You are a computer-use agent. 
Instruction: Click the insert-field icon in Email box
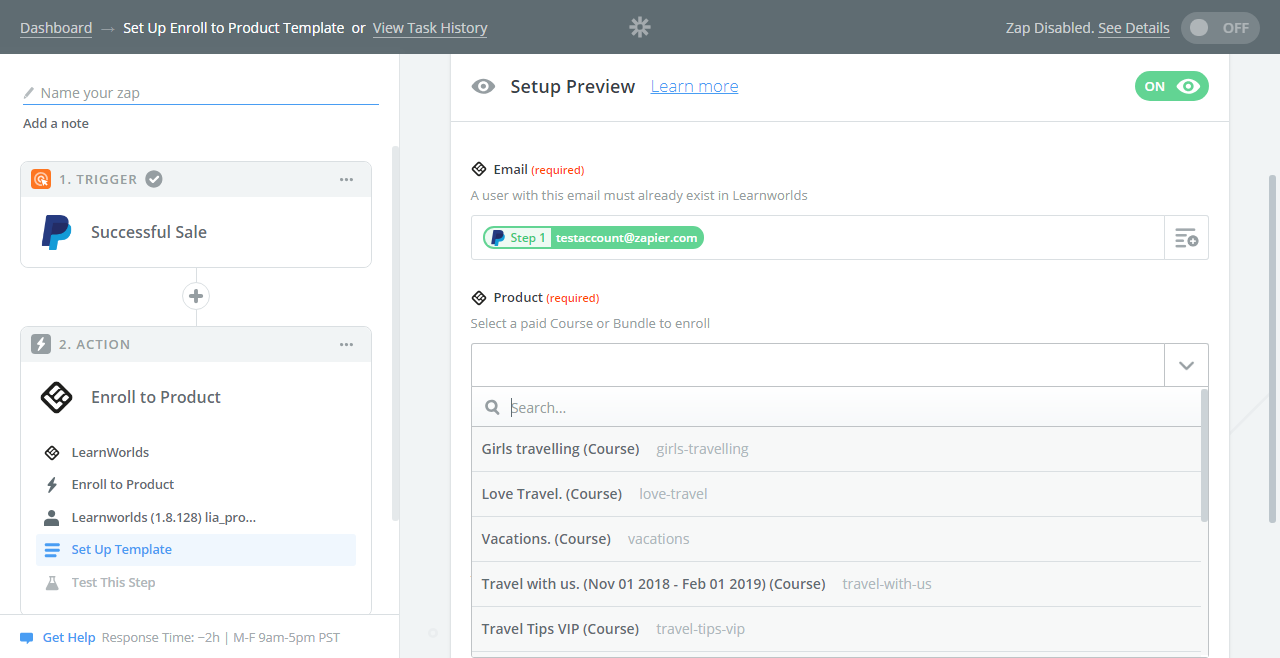[x=1186, y=238]
